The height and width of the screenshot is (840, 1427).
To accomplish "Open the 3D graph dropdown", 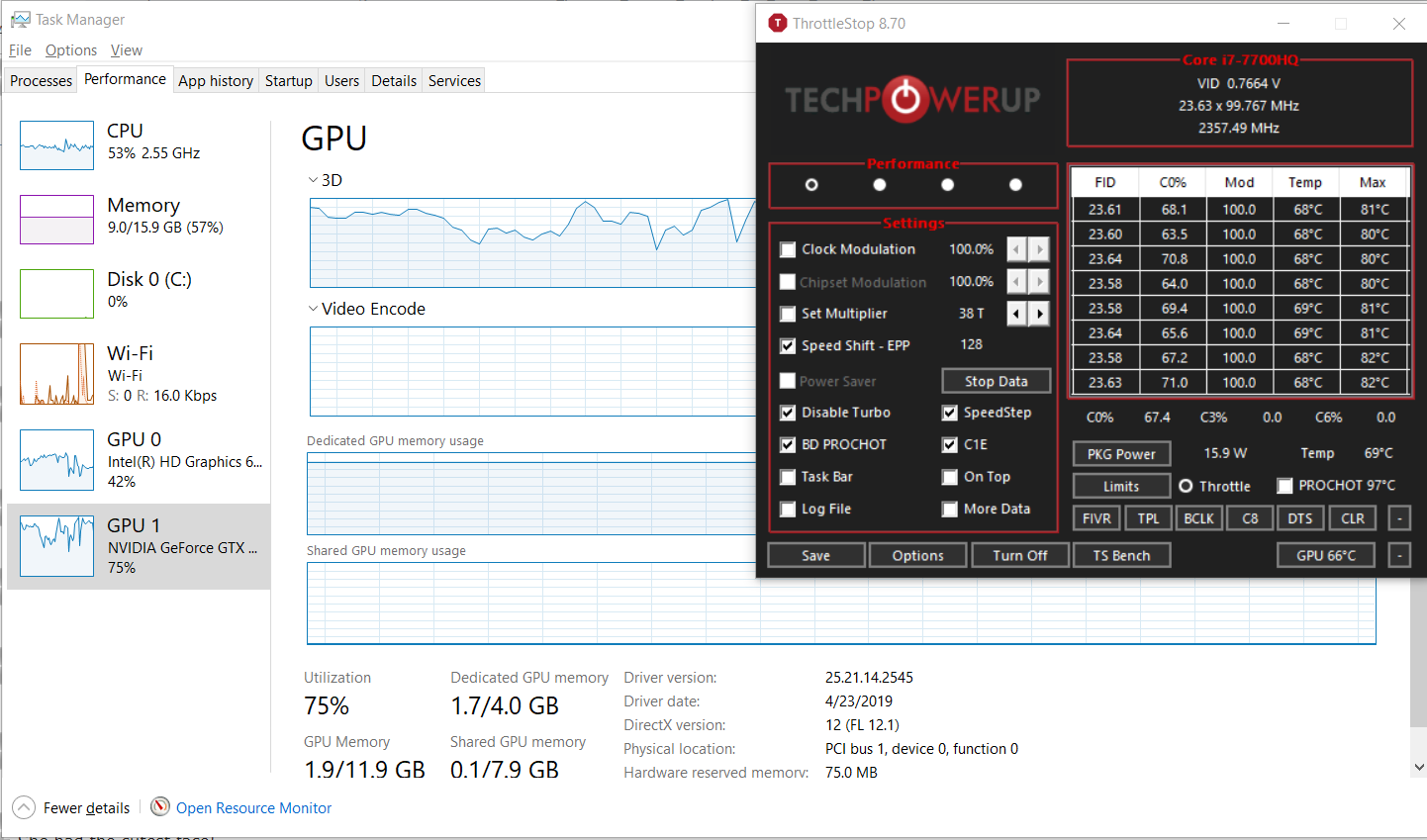I will pos(313,180).
